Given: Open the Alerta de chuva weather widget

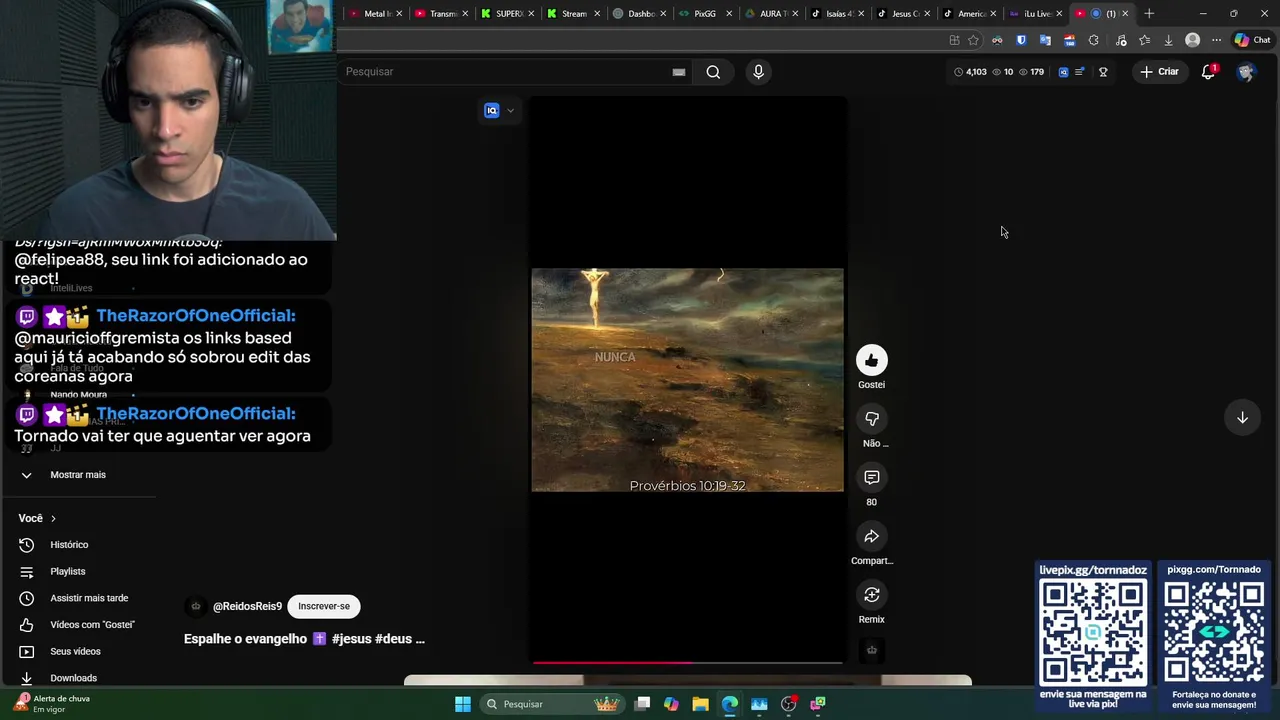Looking at the screenshot, I should tap(52, 703).
